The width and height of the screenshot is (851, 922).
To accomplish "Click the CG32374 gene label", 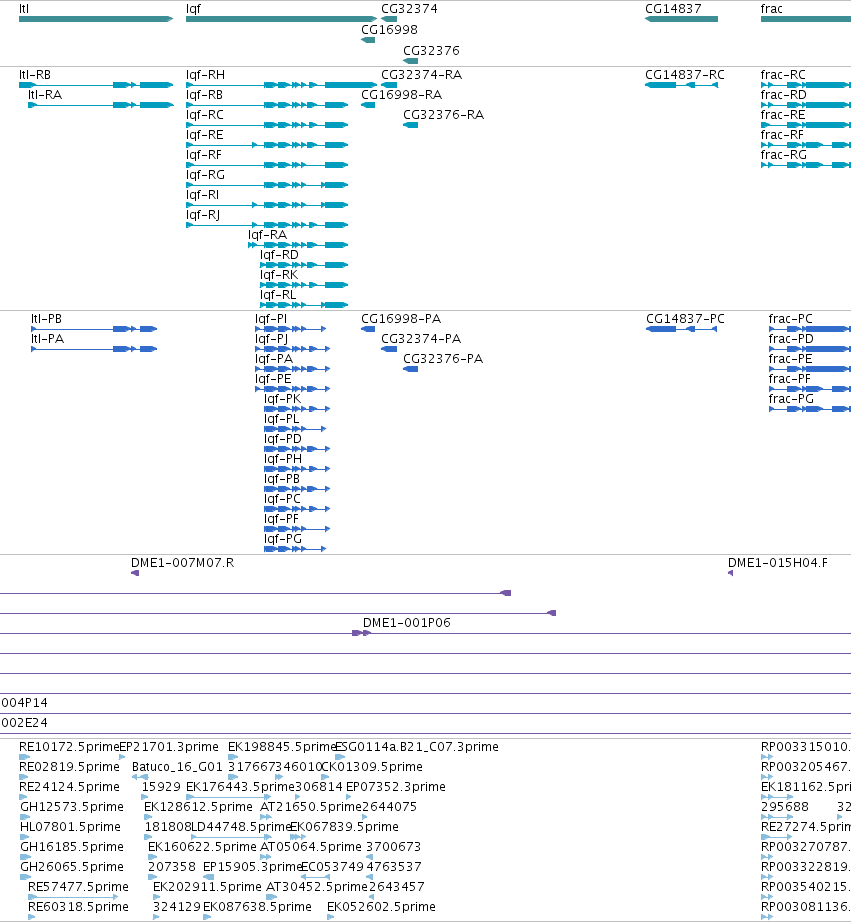I will [409, 9].
